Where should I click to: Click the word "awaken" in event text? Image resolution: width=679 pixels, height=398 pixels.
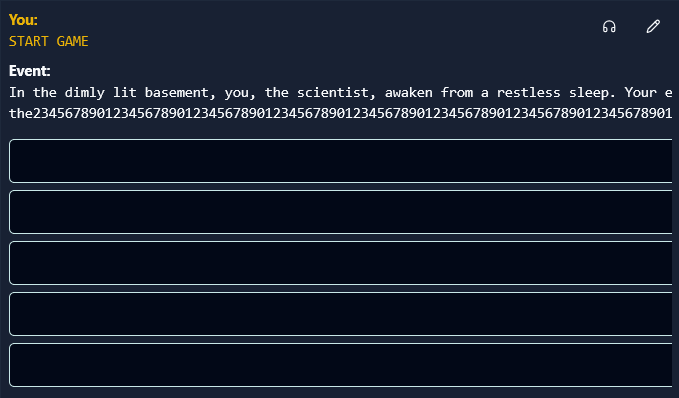(x=408, y=93)
